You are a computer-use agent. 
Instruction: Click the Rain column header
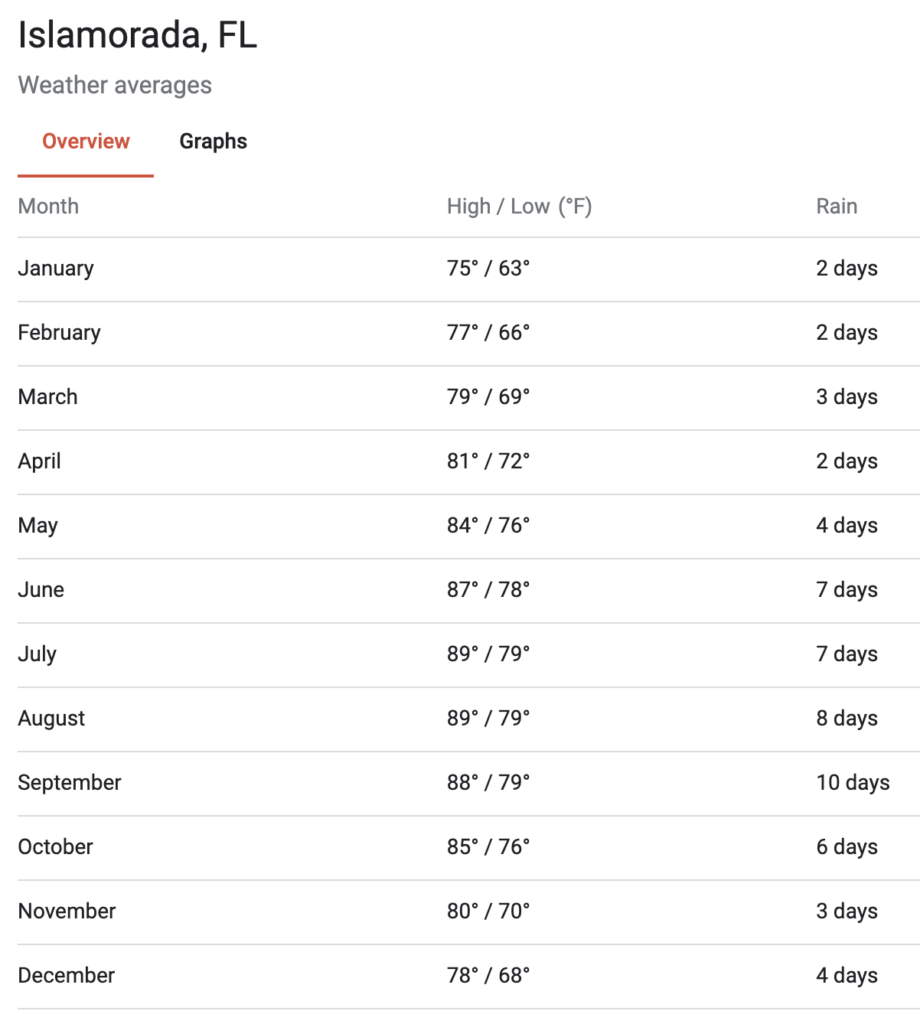(x=836, y=207)
